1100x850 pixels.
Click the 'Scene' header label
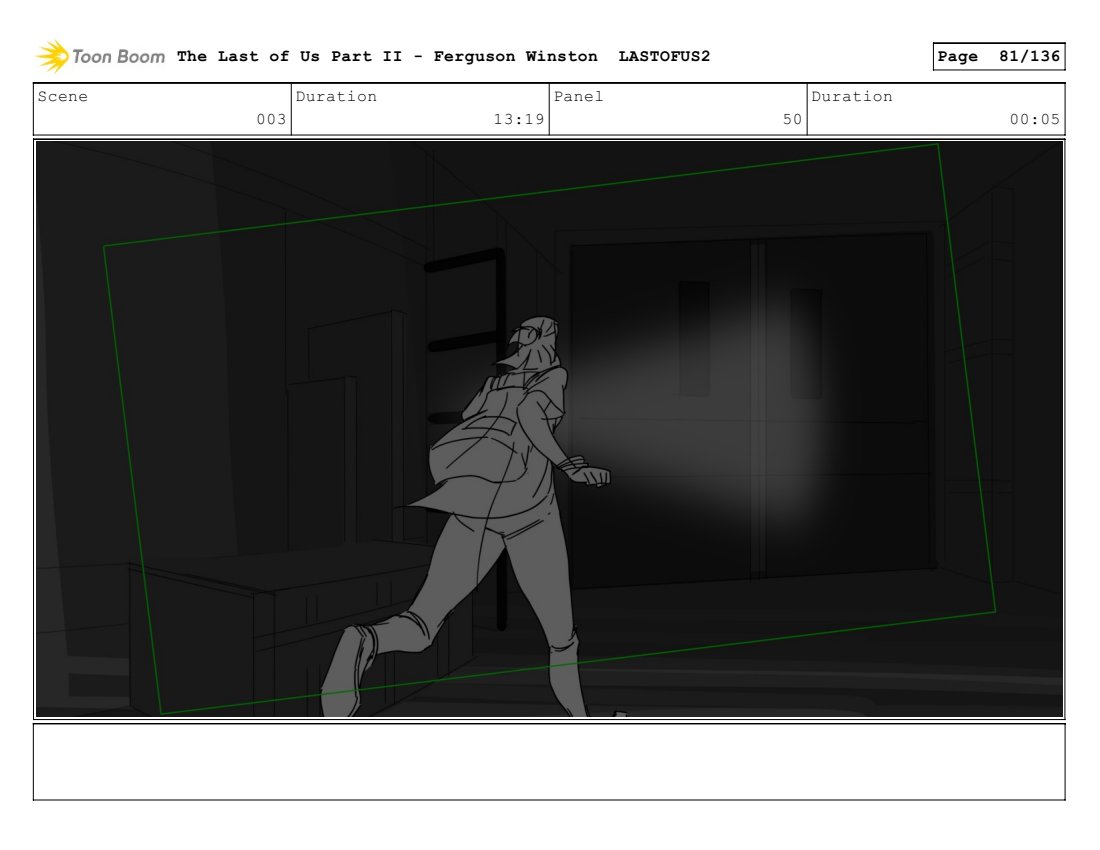63,97
